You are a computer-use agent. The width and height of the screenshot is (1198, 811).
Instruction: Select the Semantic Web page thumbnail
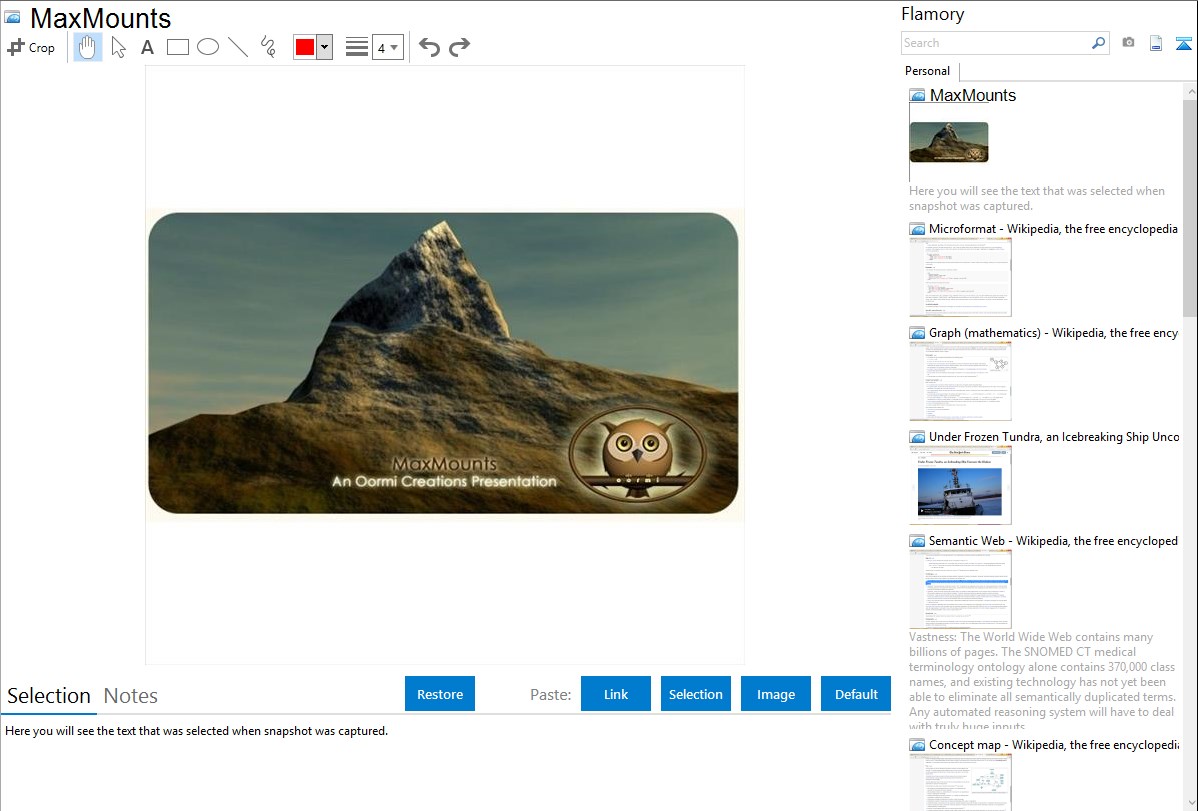[x=960, y=589]
